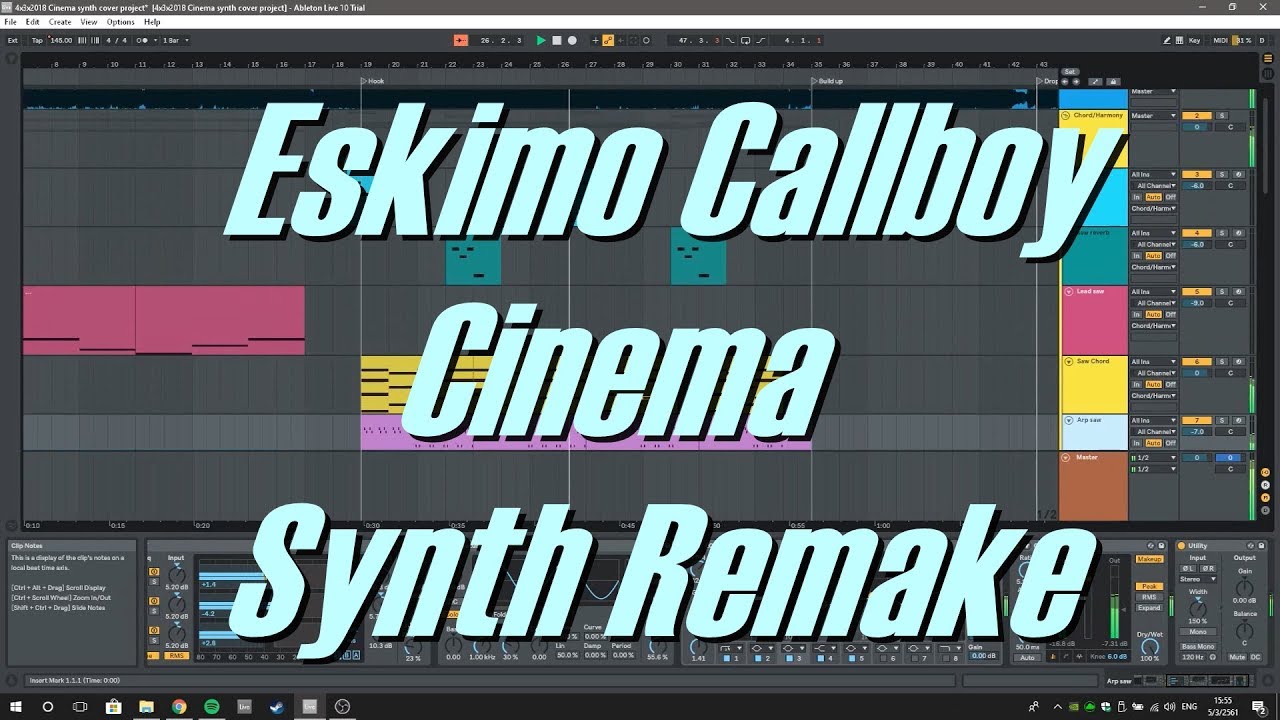Open Saw Chord All Channels dropdown
The image size is (1280, 720).
pyautogui.click(x=1154, y=373)
